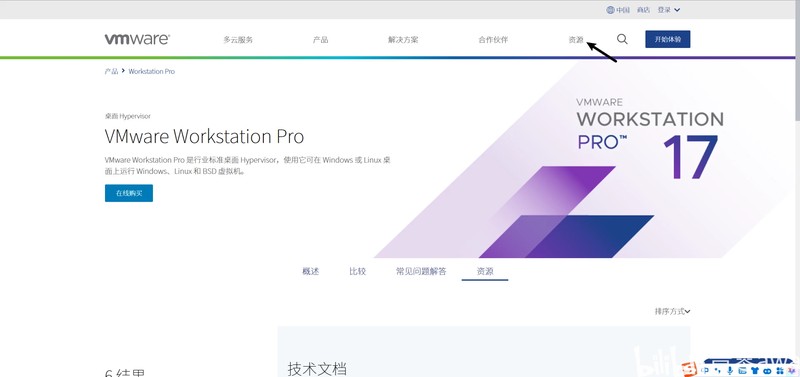The height and width of the screenshot is (377, 800).
Task: Click the globe region icon beside 中国
Action: tap(610, 10)
